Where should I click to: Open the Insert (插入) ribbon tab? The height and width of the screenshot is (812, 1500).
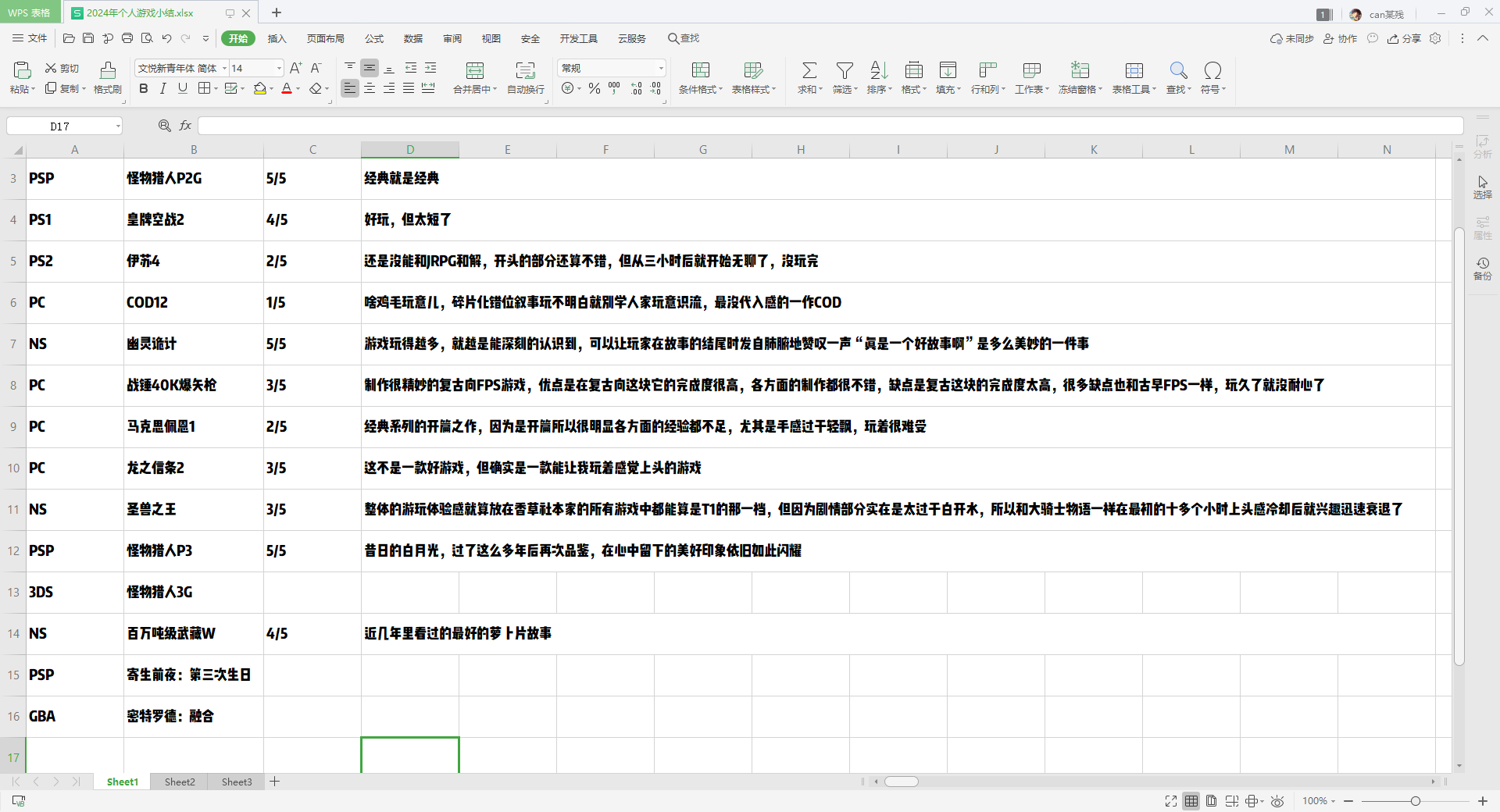click(277, 38)
